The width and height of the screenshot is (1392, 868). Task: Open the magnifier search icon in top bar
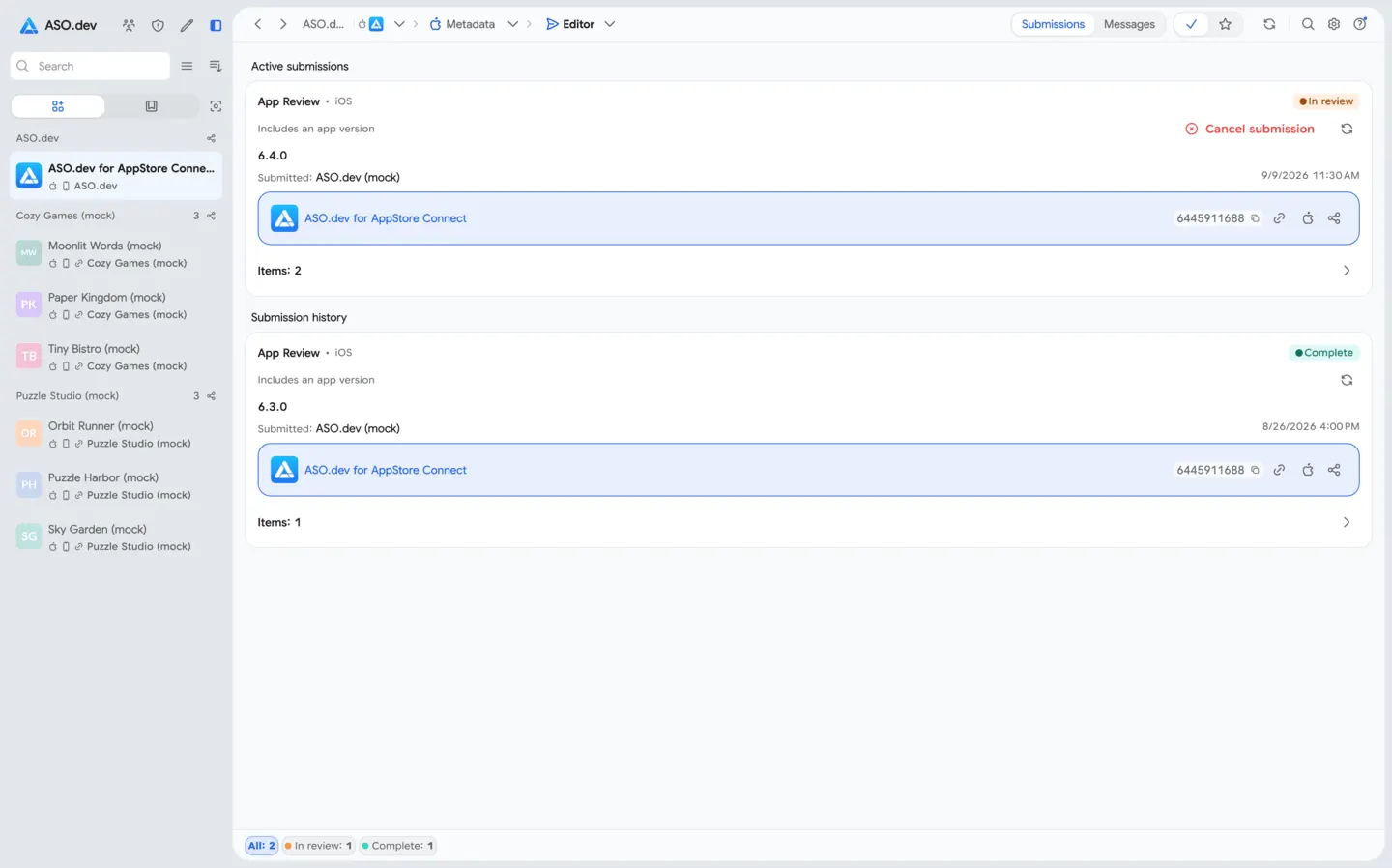pos(1308,24)
